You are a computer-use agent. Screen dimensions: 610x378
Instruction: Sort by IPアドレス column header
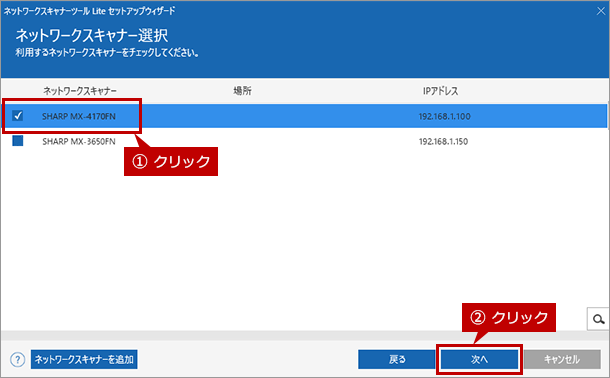tap(440, 91)
